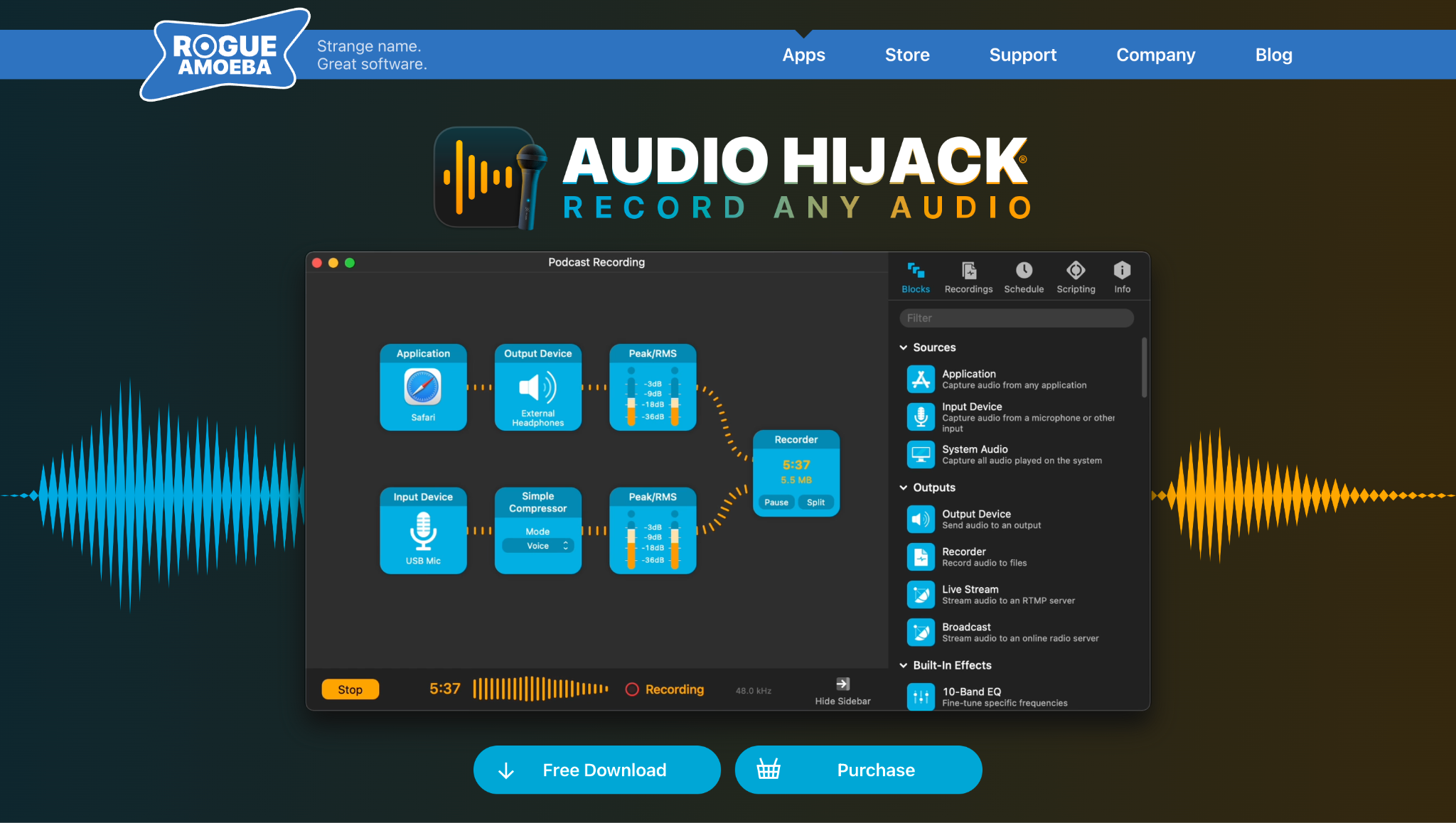Click the Free Download button

click(597, 770)
